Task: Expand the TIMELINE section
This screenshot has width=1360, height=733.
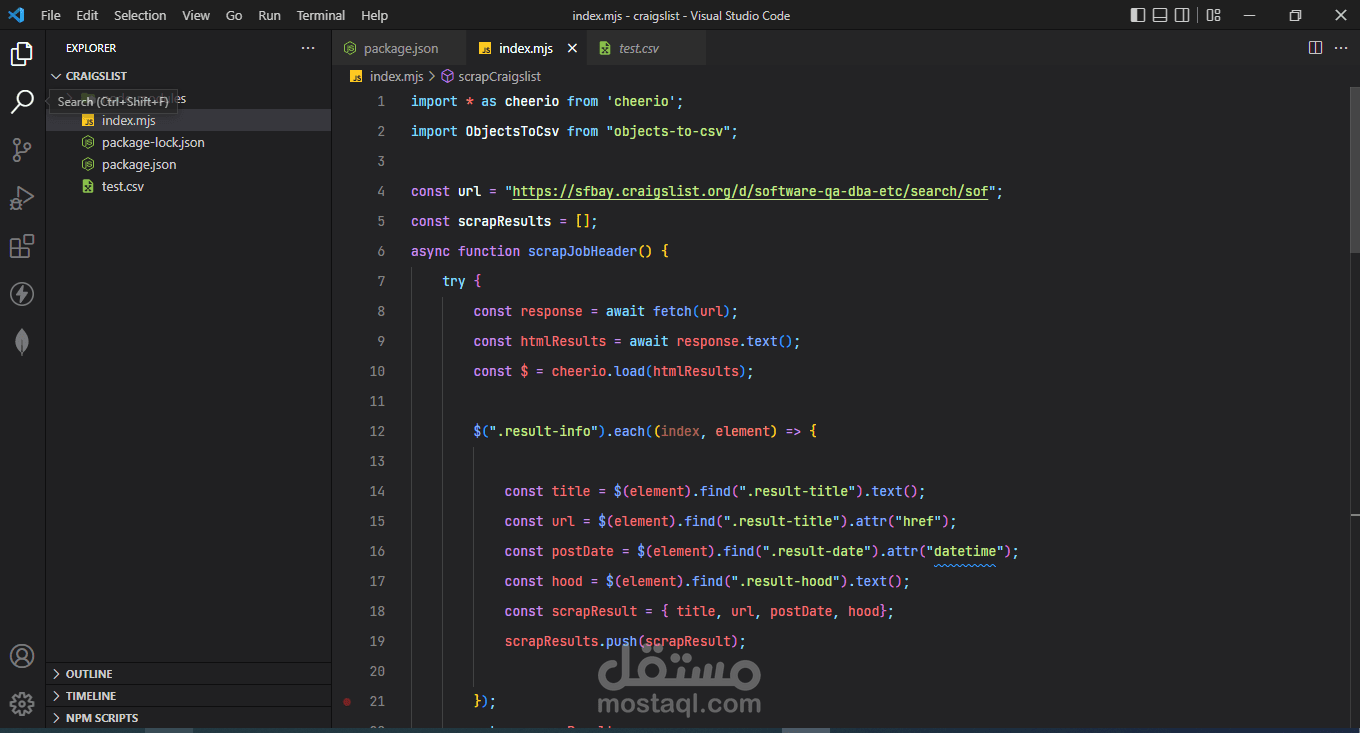Action: 188,696
